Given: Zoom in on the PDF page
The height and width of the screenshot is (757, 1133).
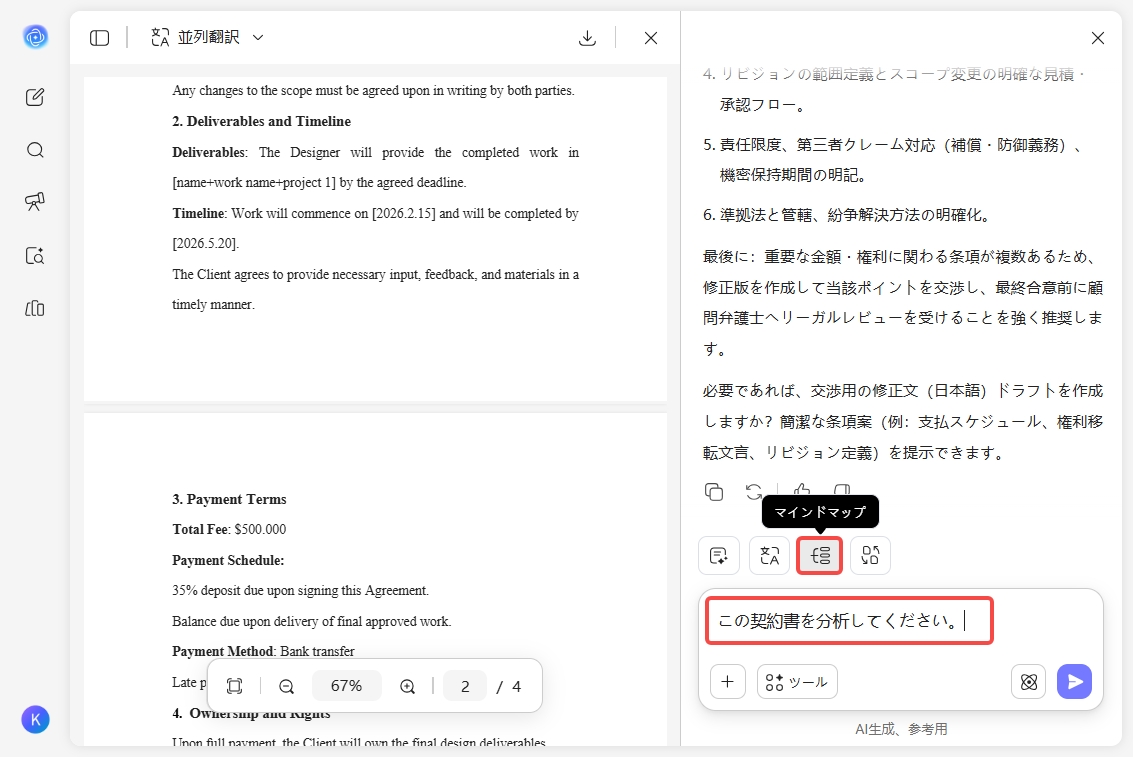Looking at the screenshot, I should [x=407, y=686].
